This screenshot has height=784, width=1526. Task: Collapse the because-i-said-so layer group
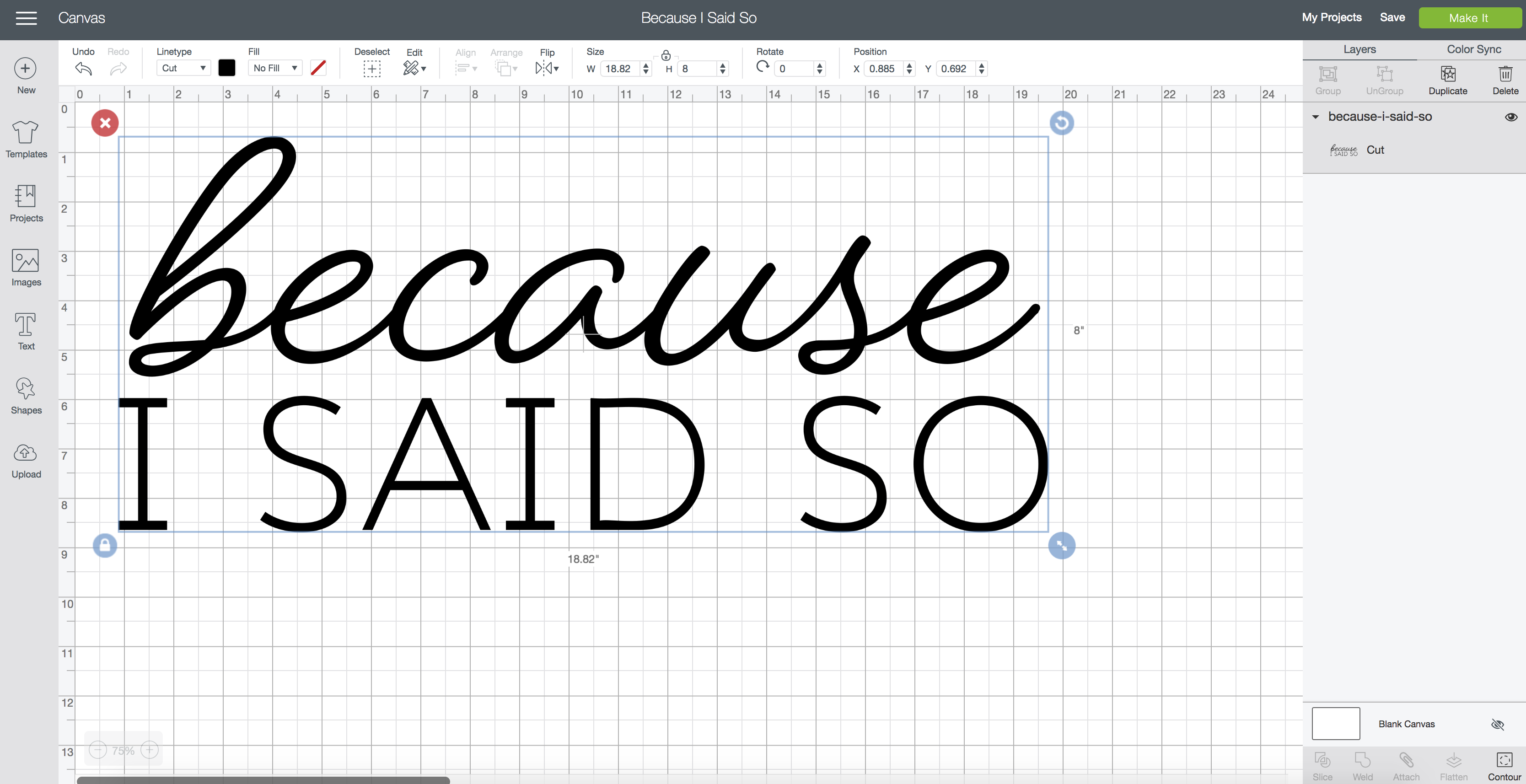pyautogui.click(x=1316, y=117)
